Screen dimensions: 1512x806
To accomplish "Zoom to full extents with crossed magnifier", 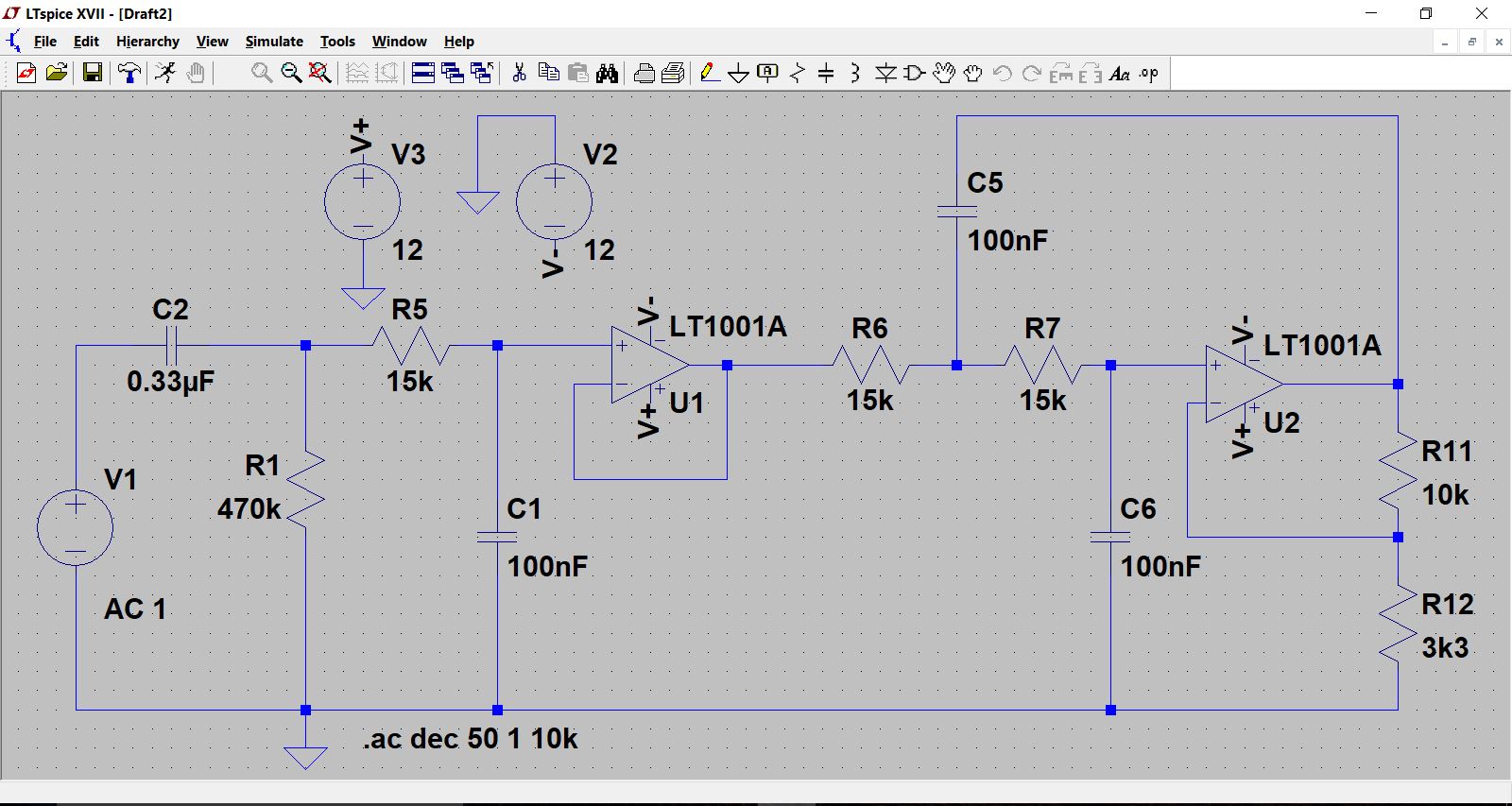I will (320, 73).
